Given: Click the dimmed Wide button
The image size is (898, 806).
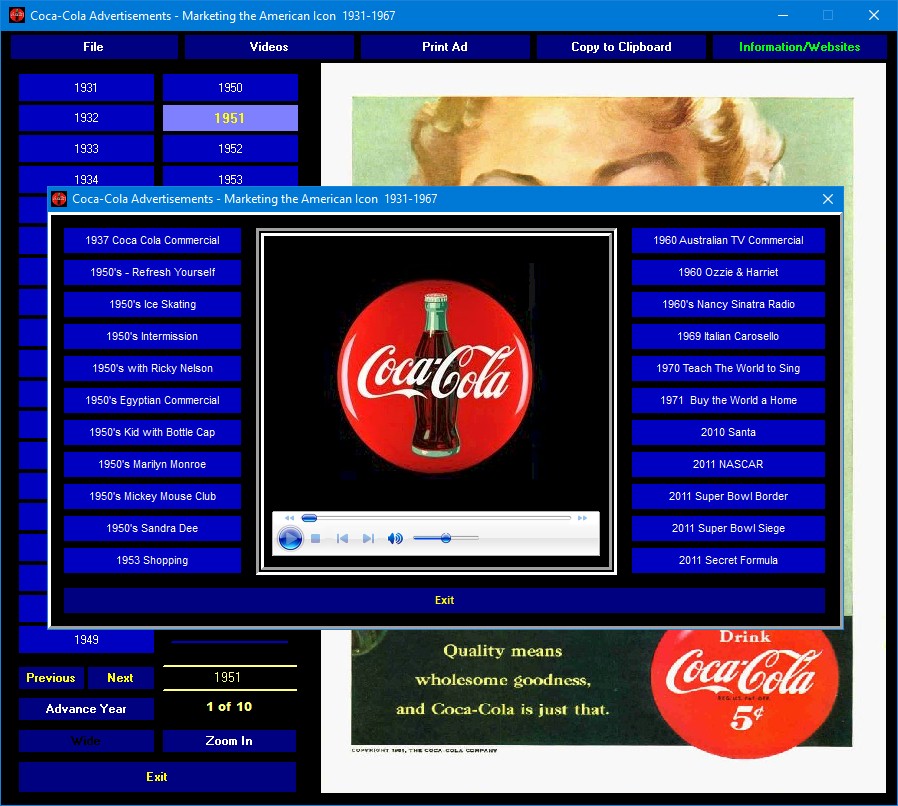Looking at the screenshot, I should (86, 741).
